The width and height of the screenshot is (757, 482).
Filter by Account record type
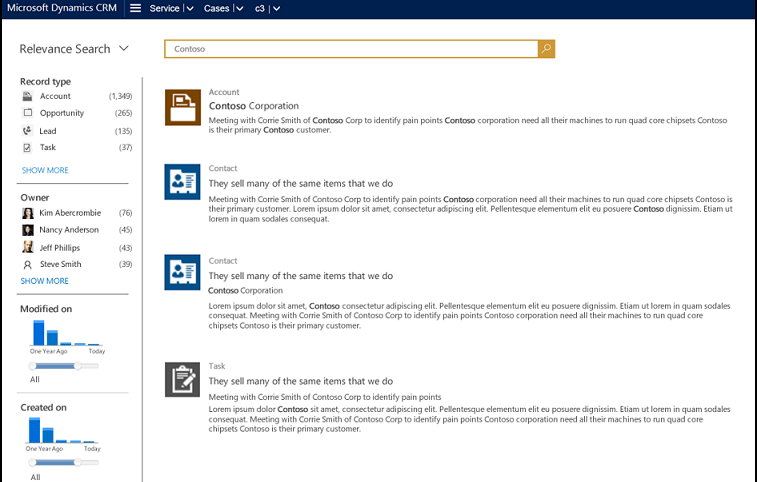coord(55,96)
